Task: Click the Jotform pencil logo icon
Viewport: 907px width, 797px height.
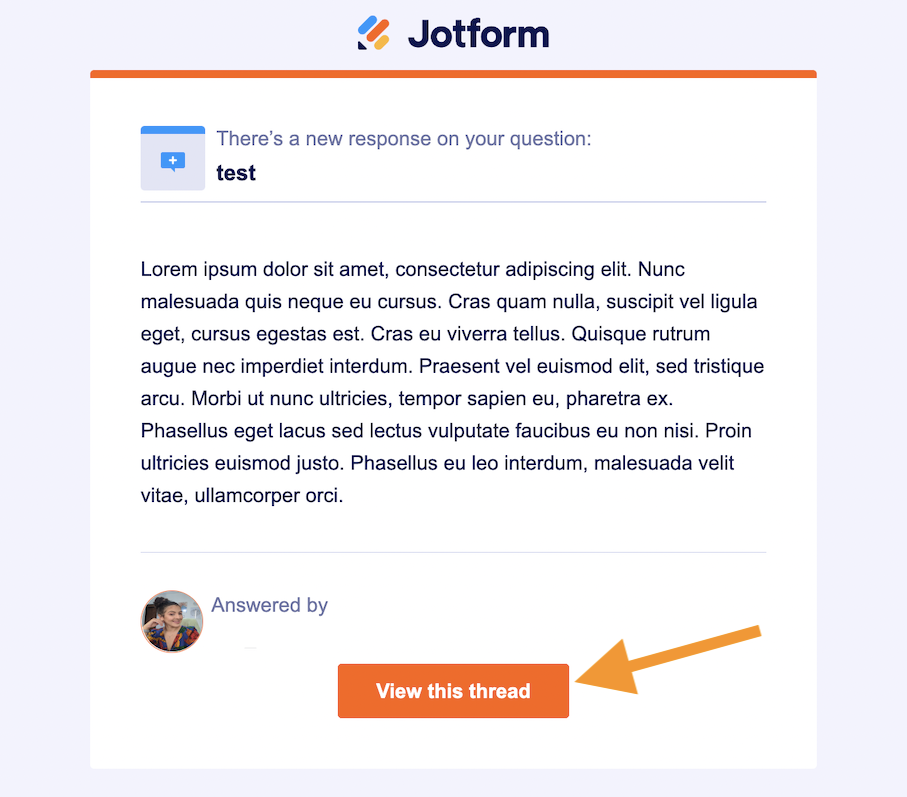Action: [374, 33]
